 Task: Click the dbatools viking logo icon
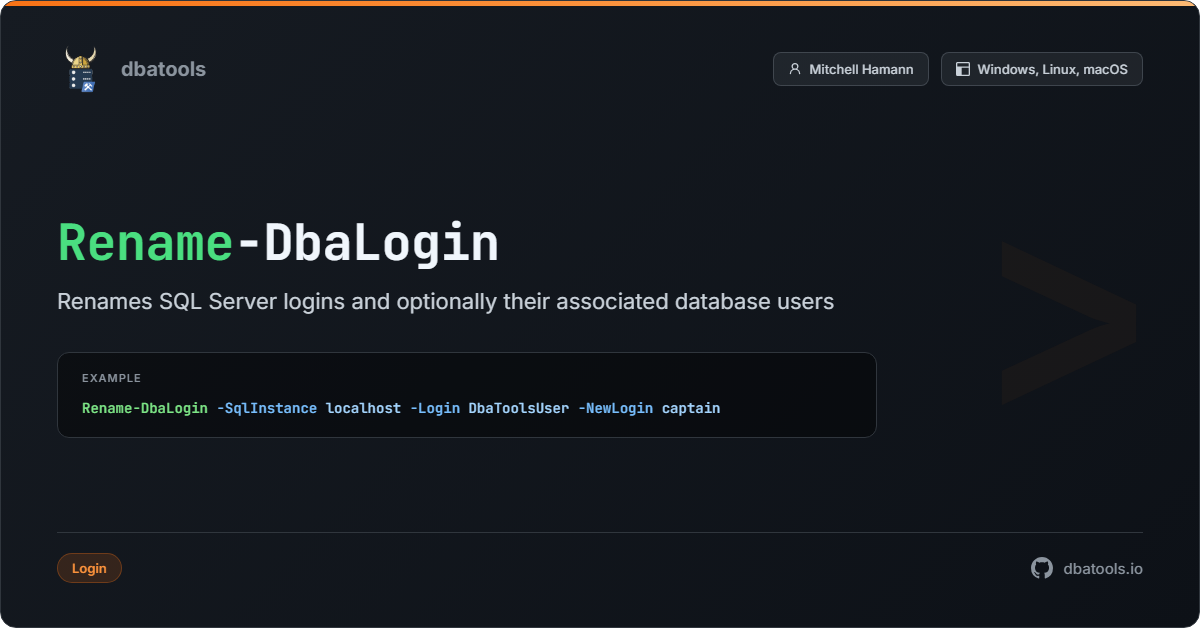tap(81, 69)
